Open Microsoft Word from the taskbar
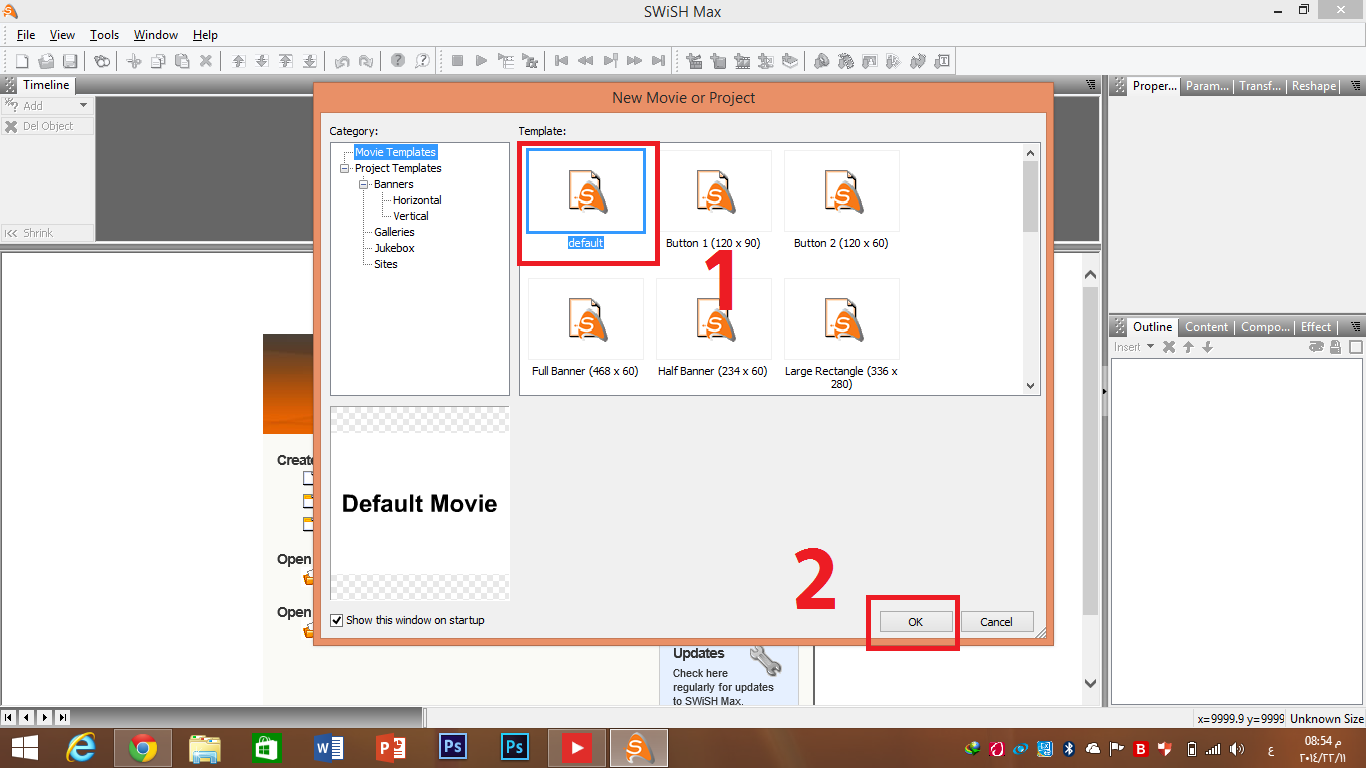The width and height of the screenshot is (1366, 768). 329,748
